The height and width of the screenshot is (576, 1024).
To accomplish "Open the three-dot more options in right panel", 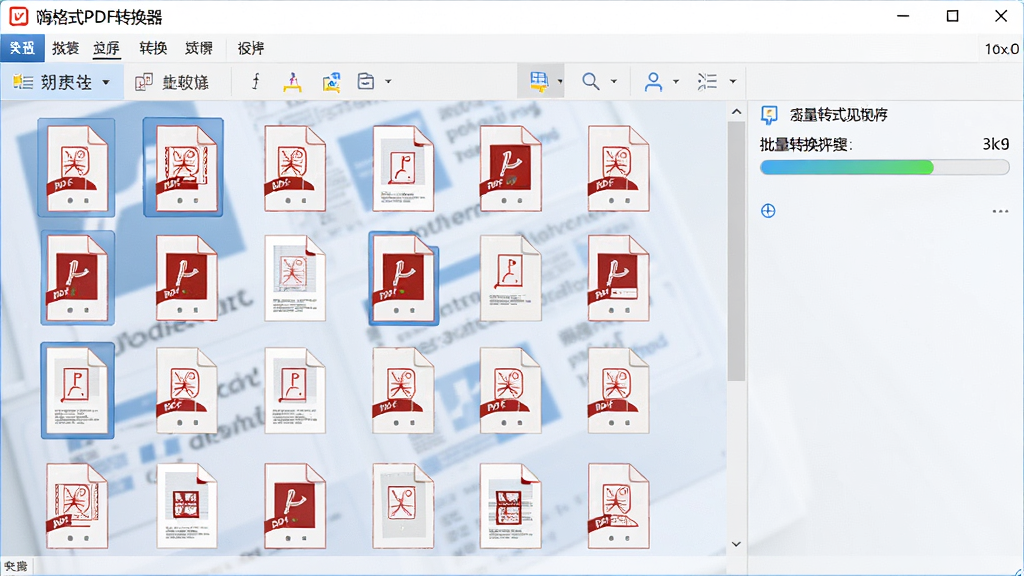I will coord(1000,211).
